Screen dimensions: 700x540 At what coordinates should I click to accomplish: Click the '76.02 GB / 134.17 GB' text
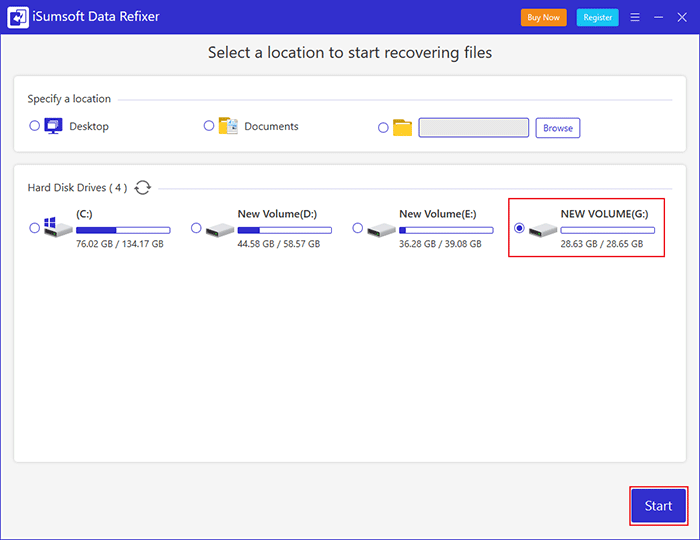120,244
